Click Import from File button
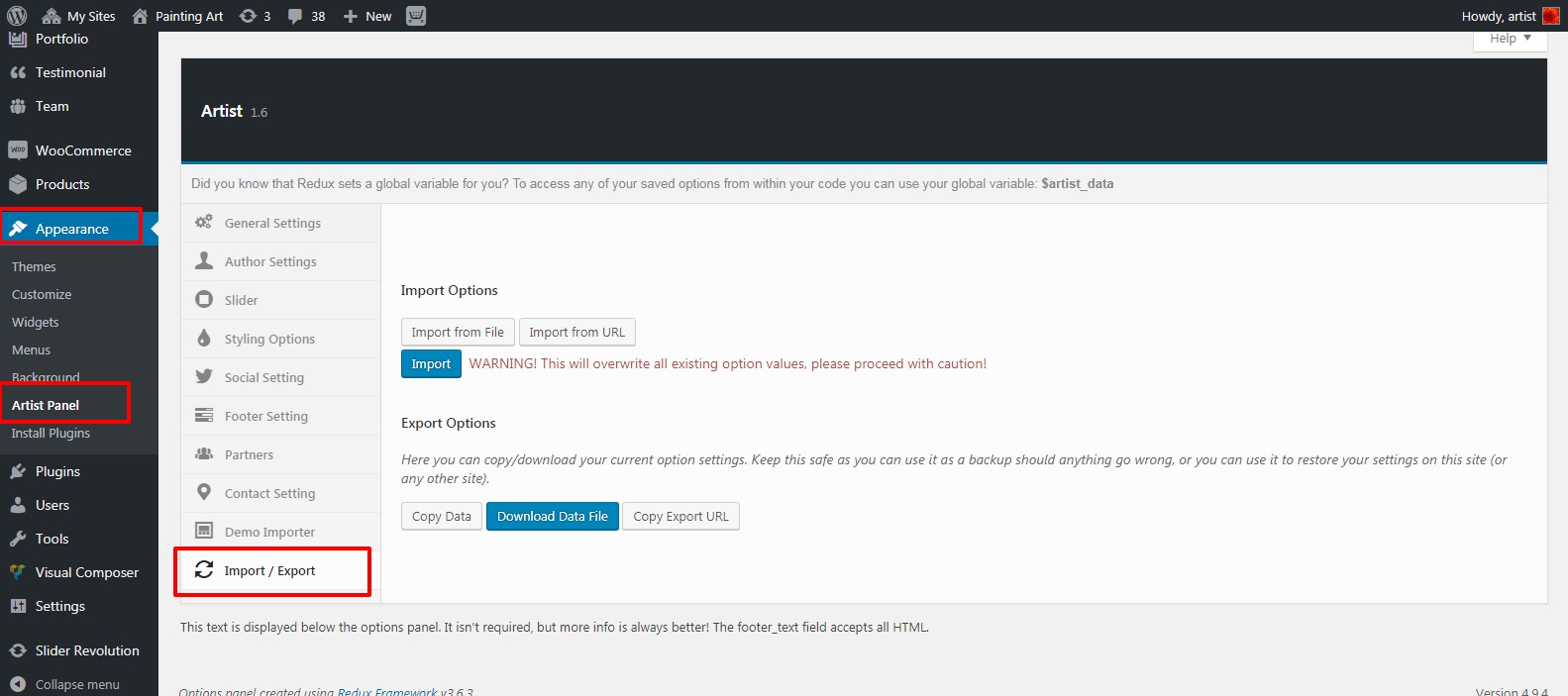1568x696 pixels. pyautogui.click(x=458, y=332)
